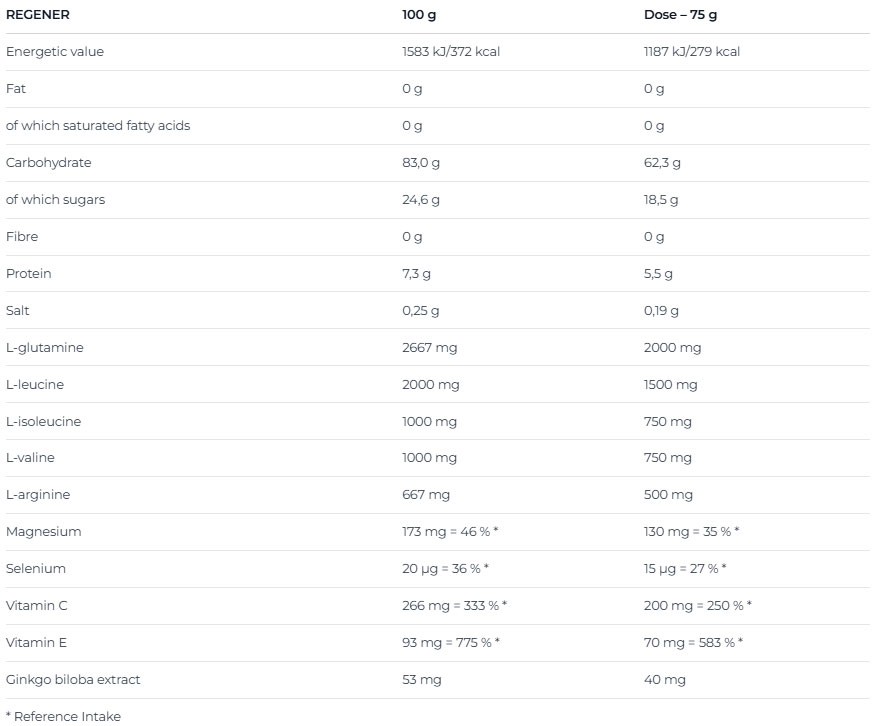This screenshot has height=726, width=878.
Task: Click the Vitamin C '200 mg = 250 %' value
Action: click(697, 606)
